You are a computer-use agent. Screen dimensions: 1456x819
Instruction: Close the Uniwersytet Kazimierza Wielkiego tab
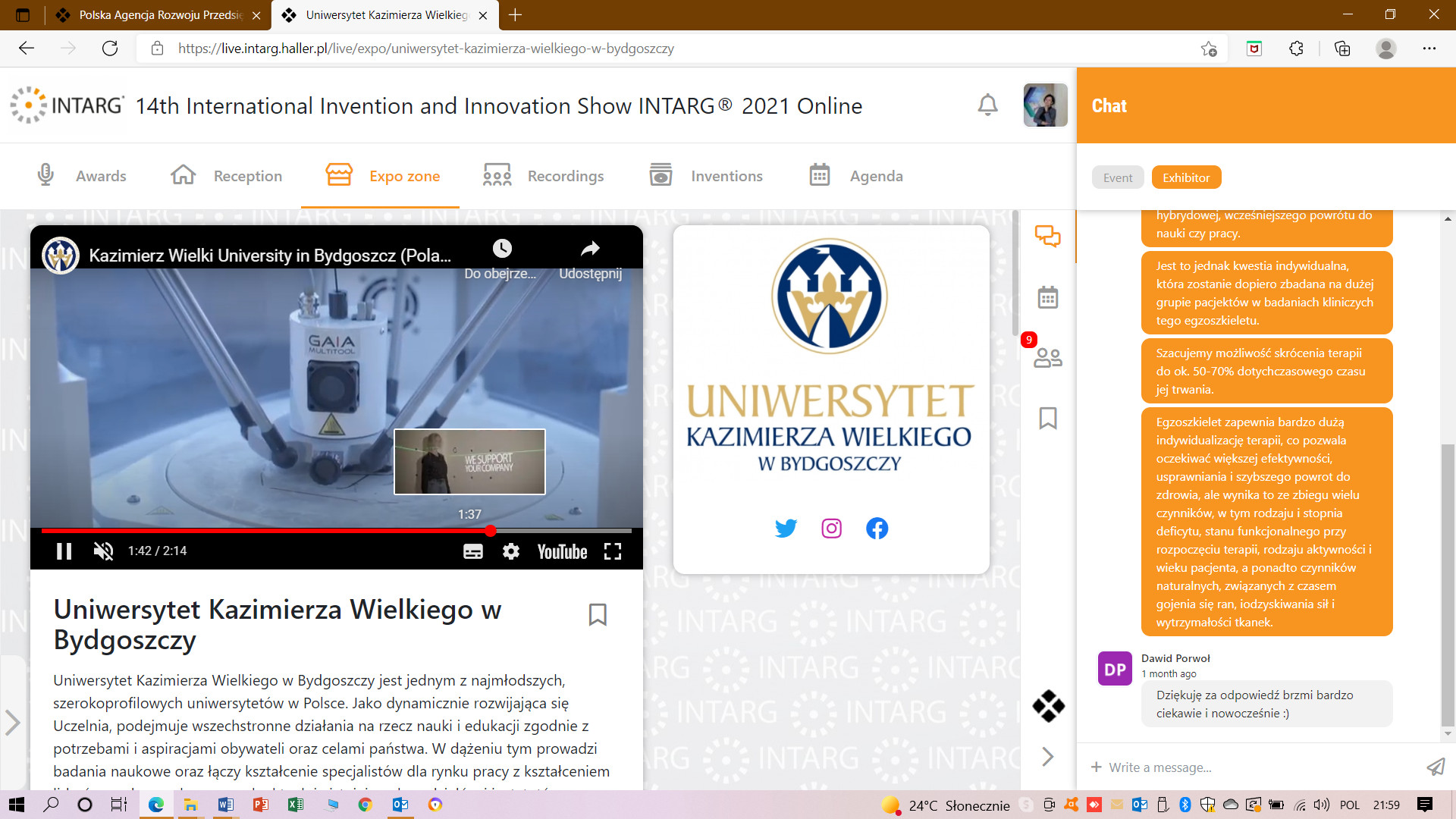(483, 15)
